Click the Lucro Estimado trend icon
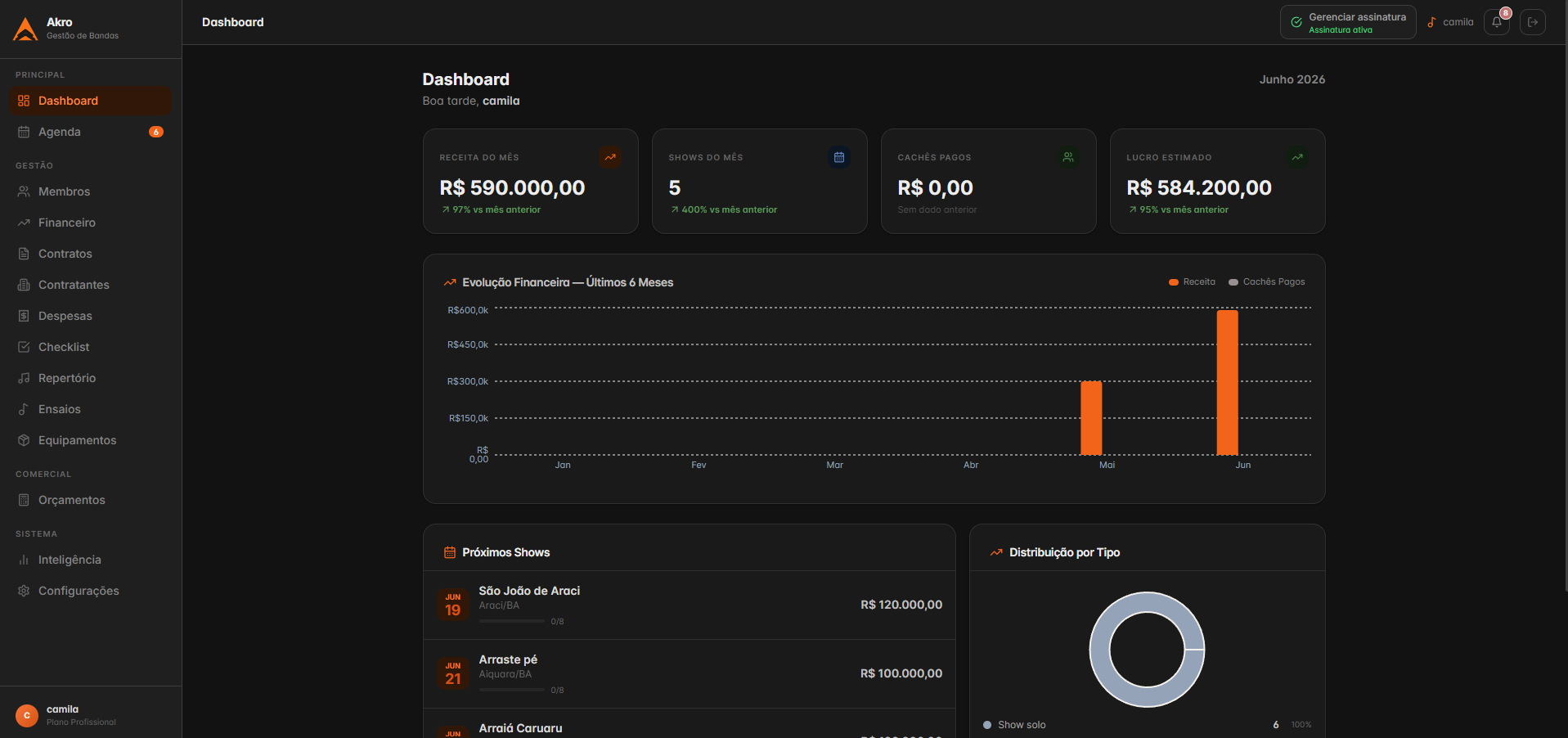 pos(1297,157)
